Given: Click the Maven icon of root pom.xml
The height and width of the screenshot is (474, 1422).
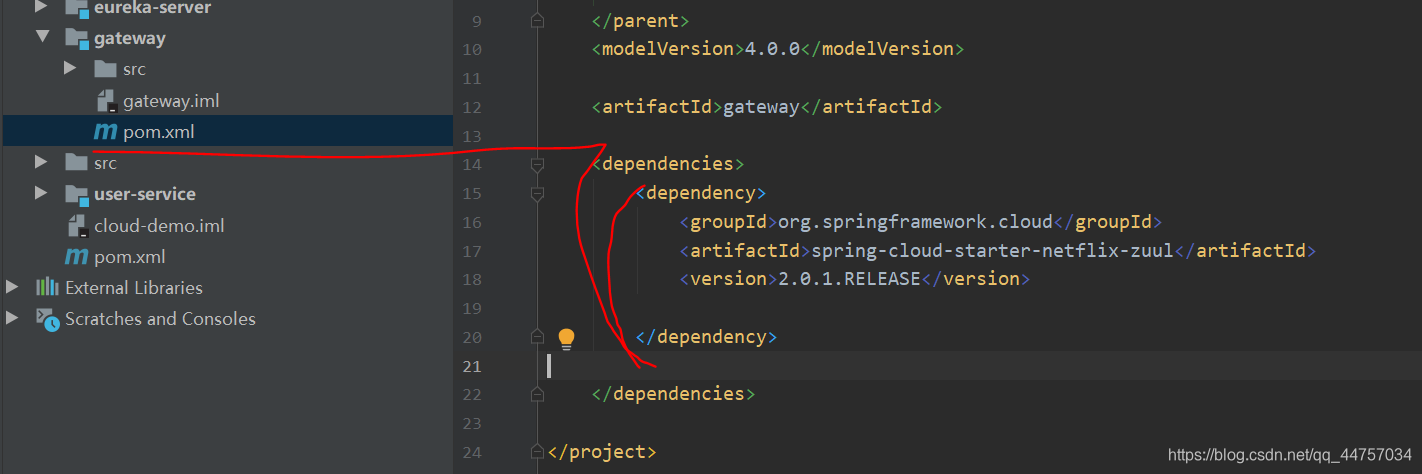Looking at the screenshot, I should coord(76,256).
